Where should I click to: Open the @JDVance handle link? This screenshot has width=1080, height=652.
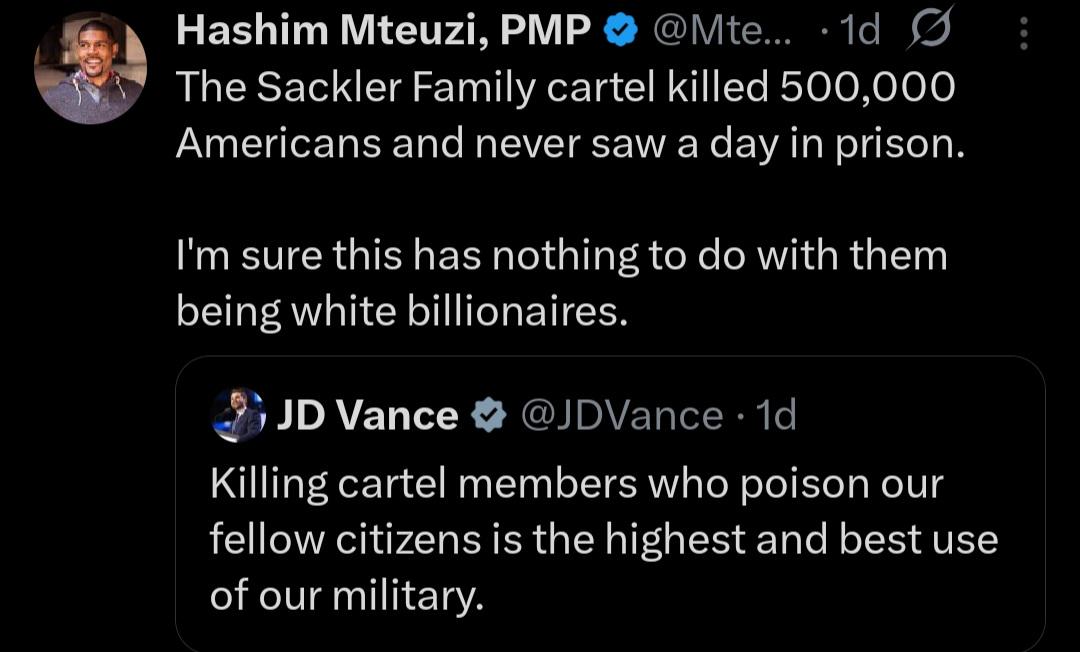pos(623,415)
